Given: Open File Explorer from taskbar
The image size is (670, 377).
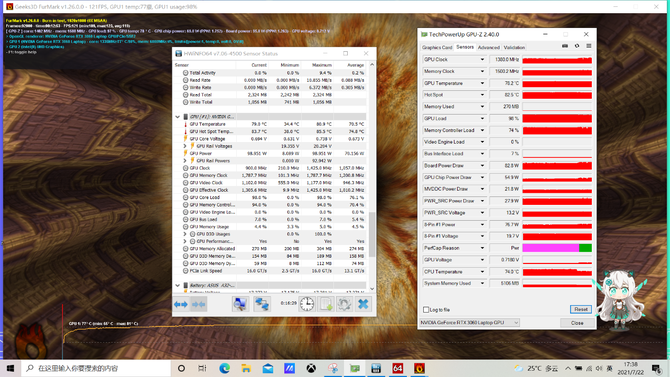Looking at the screenshot, I should 246,368.
